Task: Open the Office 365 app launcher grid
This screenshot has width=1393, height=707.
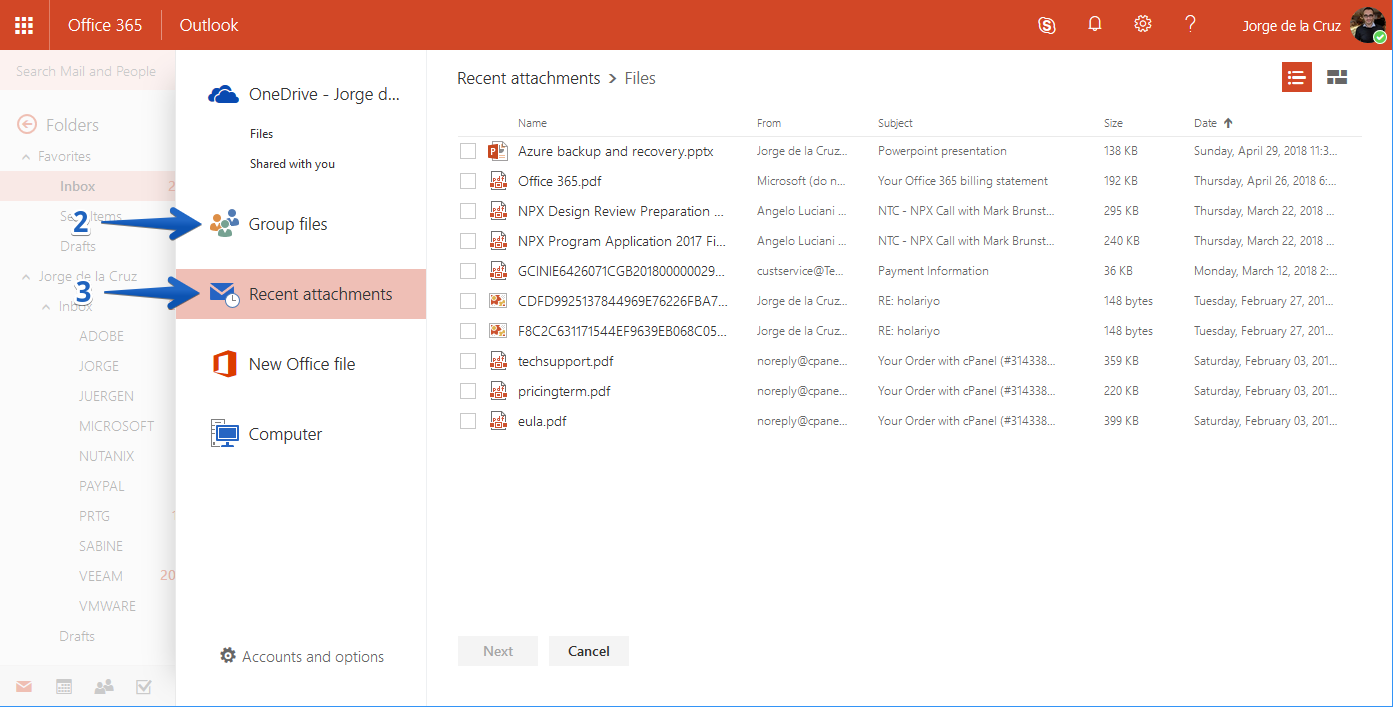Action: (24, 25)
